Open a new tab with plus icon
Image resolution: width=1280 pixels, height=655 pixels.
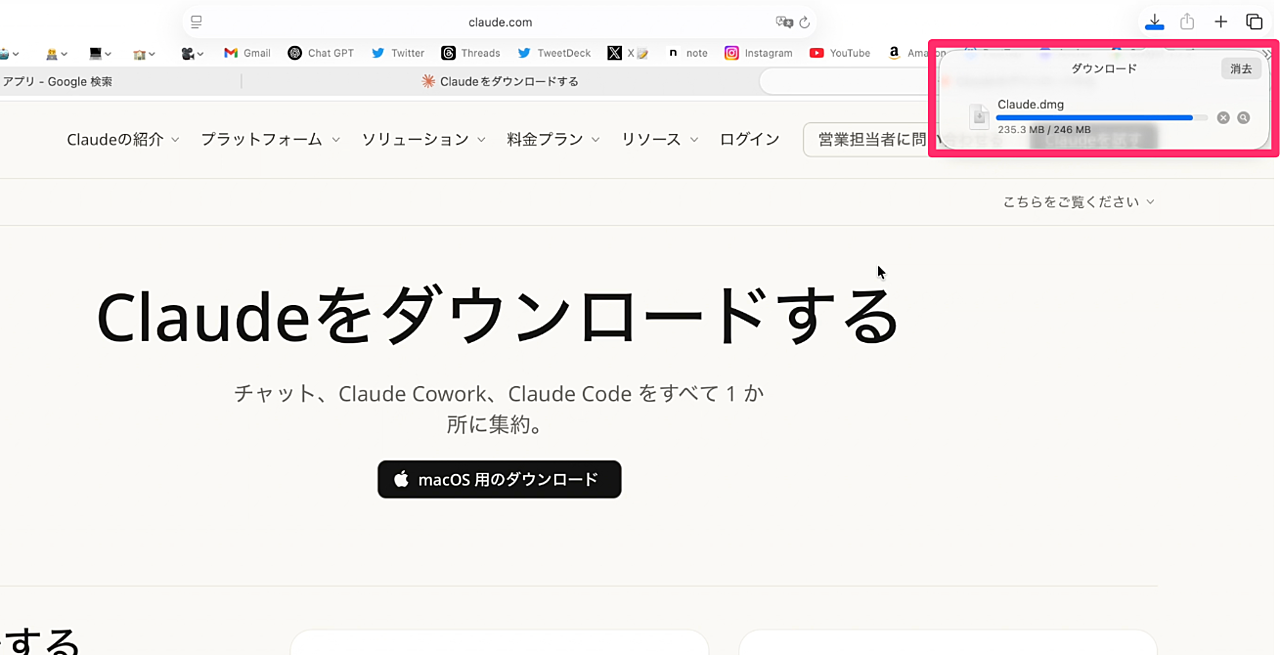(1221, 22)
